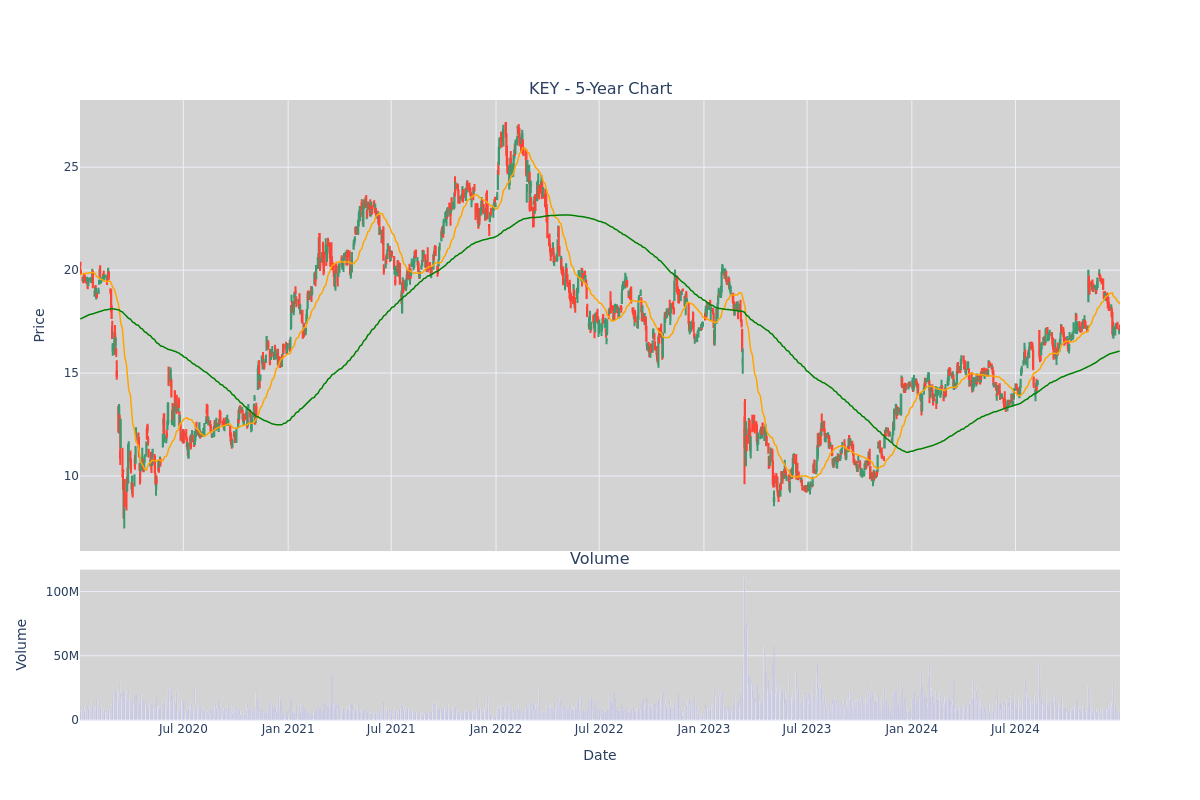Click the volume axis tick '50M'
This screenshot has width=1200, height=800.
click(66, 656)
